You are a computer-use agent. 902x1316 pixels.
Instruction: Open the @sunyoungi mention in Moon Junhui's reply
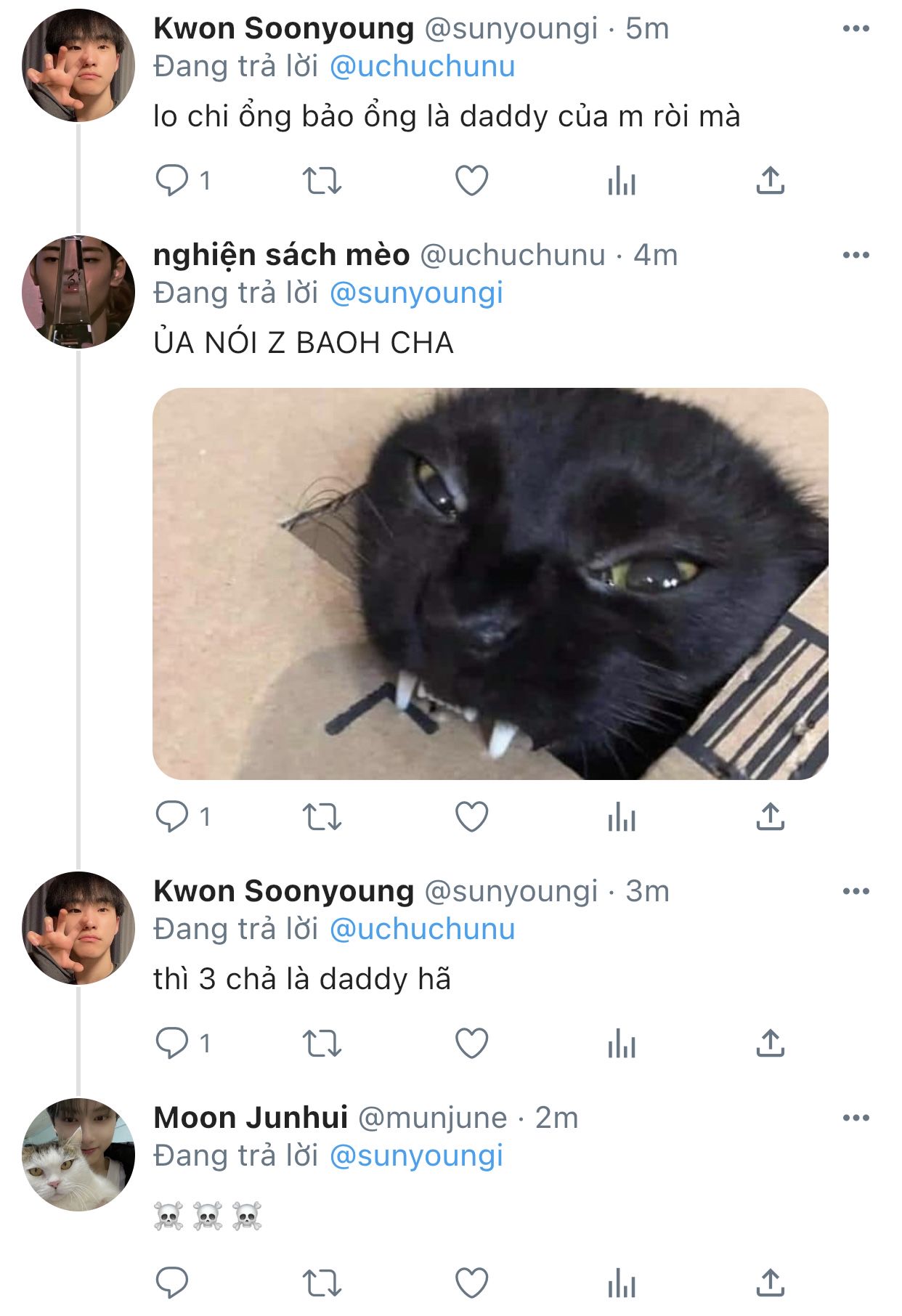[x=416, y=1155]
